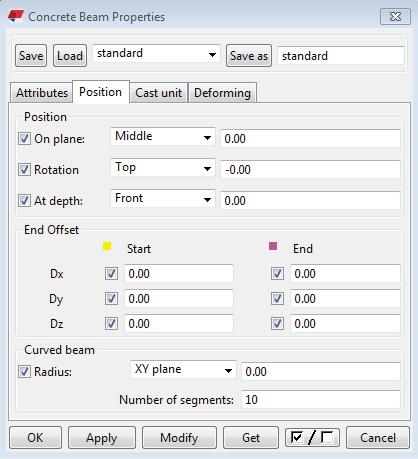Open the On plane Middle dropdown
The height and width of the screenshot is (459, 418).
tap(163, 137)
